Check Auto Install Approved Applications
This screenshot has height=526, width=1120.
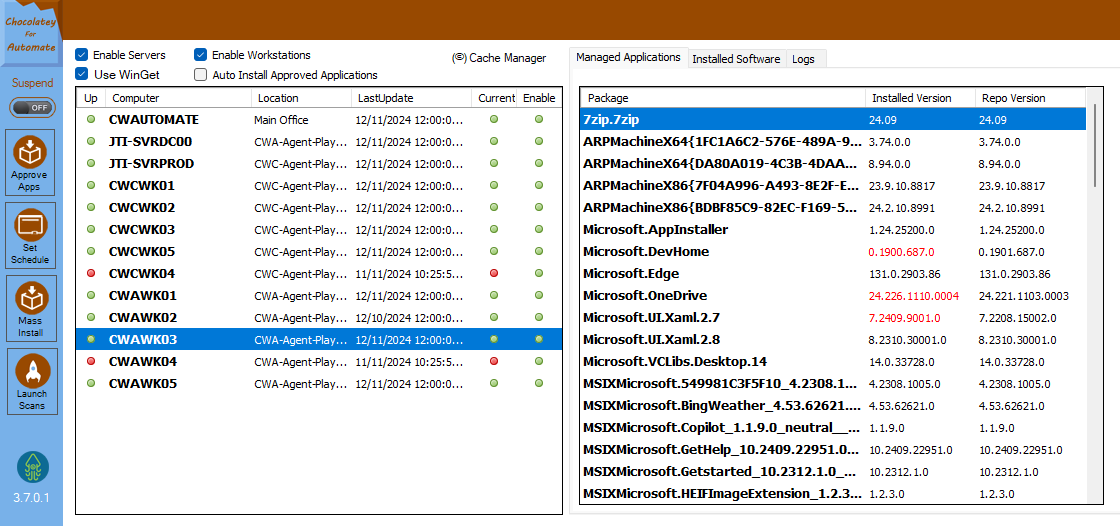pyautogui.click(x=201, y=74)
